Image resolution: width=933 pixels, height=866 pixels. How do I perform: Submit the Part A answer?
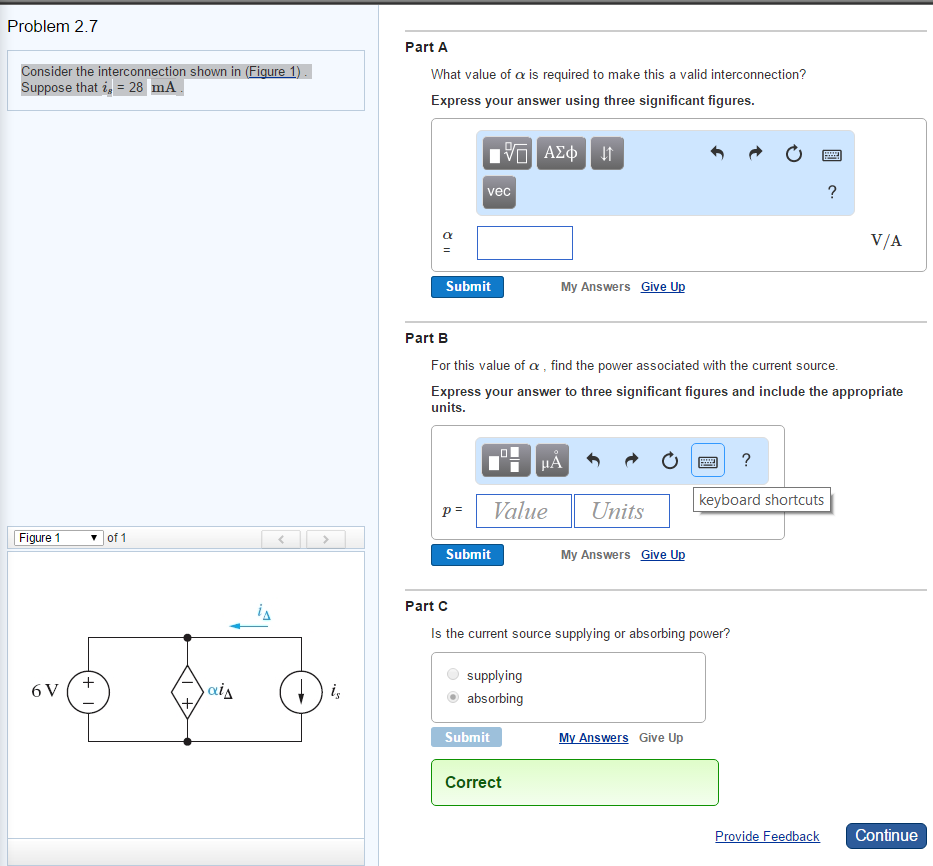pos(467,286)
